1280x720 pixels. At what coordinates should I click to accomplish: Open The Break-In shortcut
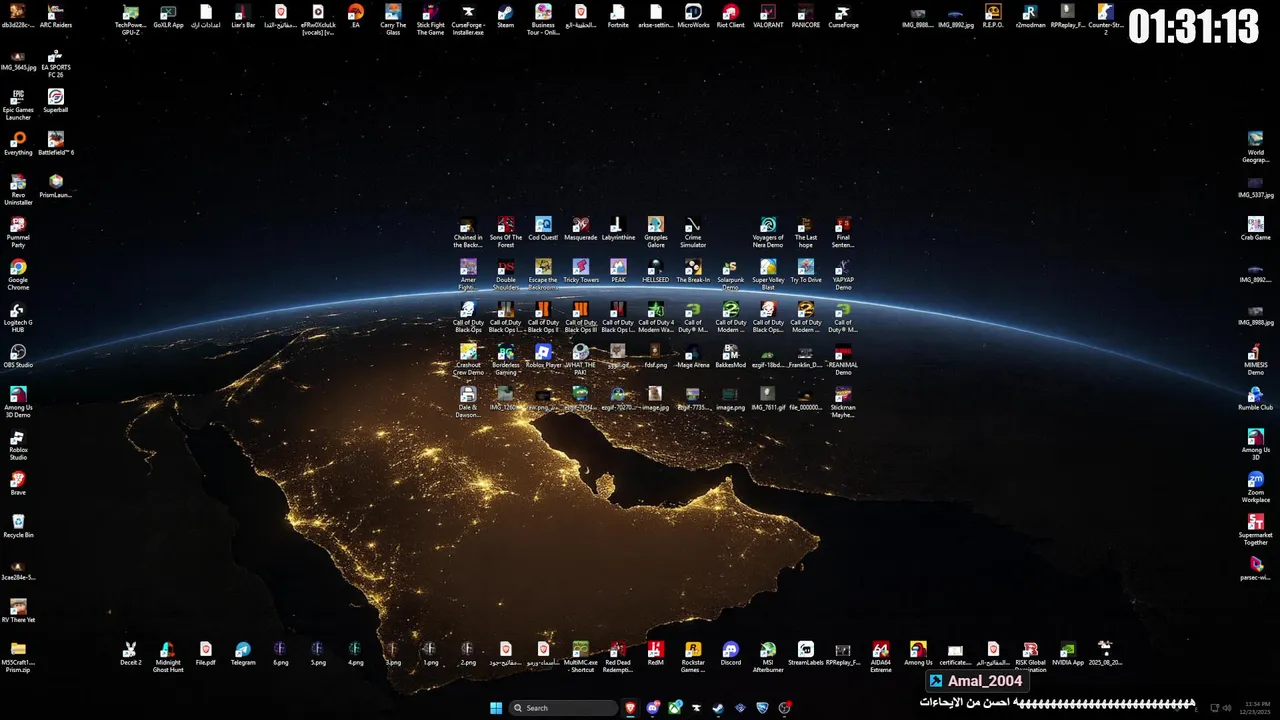point(693,271)
